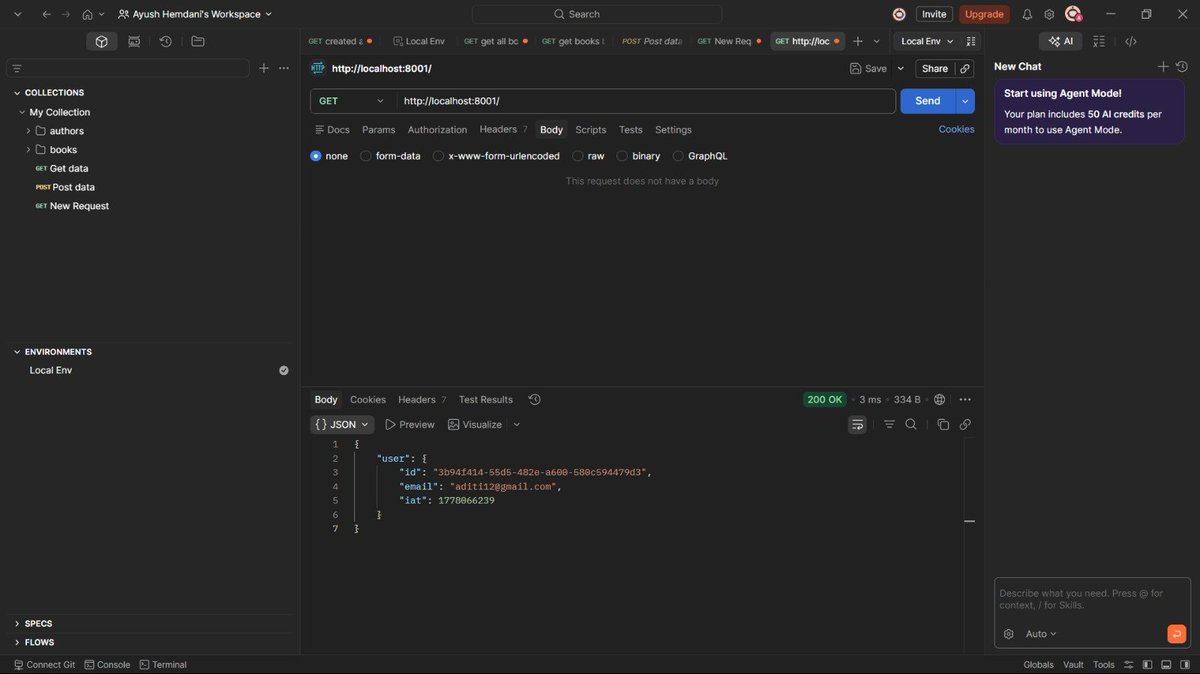Screen dimensions: 1200x674
Task: Open the folder icon in sidebar toolbar
Action: click(198, 41)
